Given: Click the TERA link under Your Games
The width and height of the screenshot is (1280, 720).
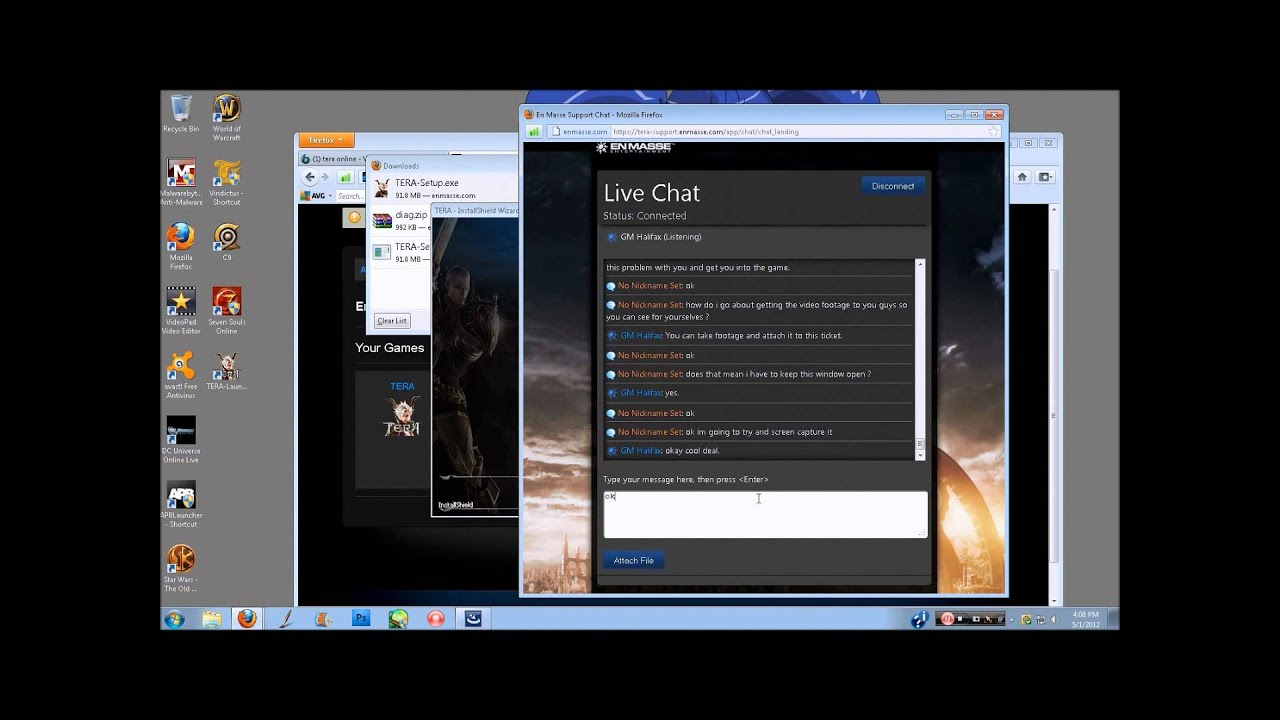Looking at the screenshot, I should (x=402, y=386).
